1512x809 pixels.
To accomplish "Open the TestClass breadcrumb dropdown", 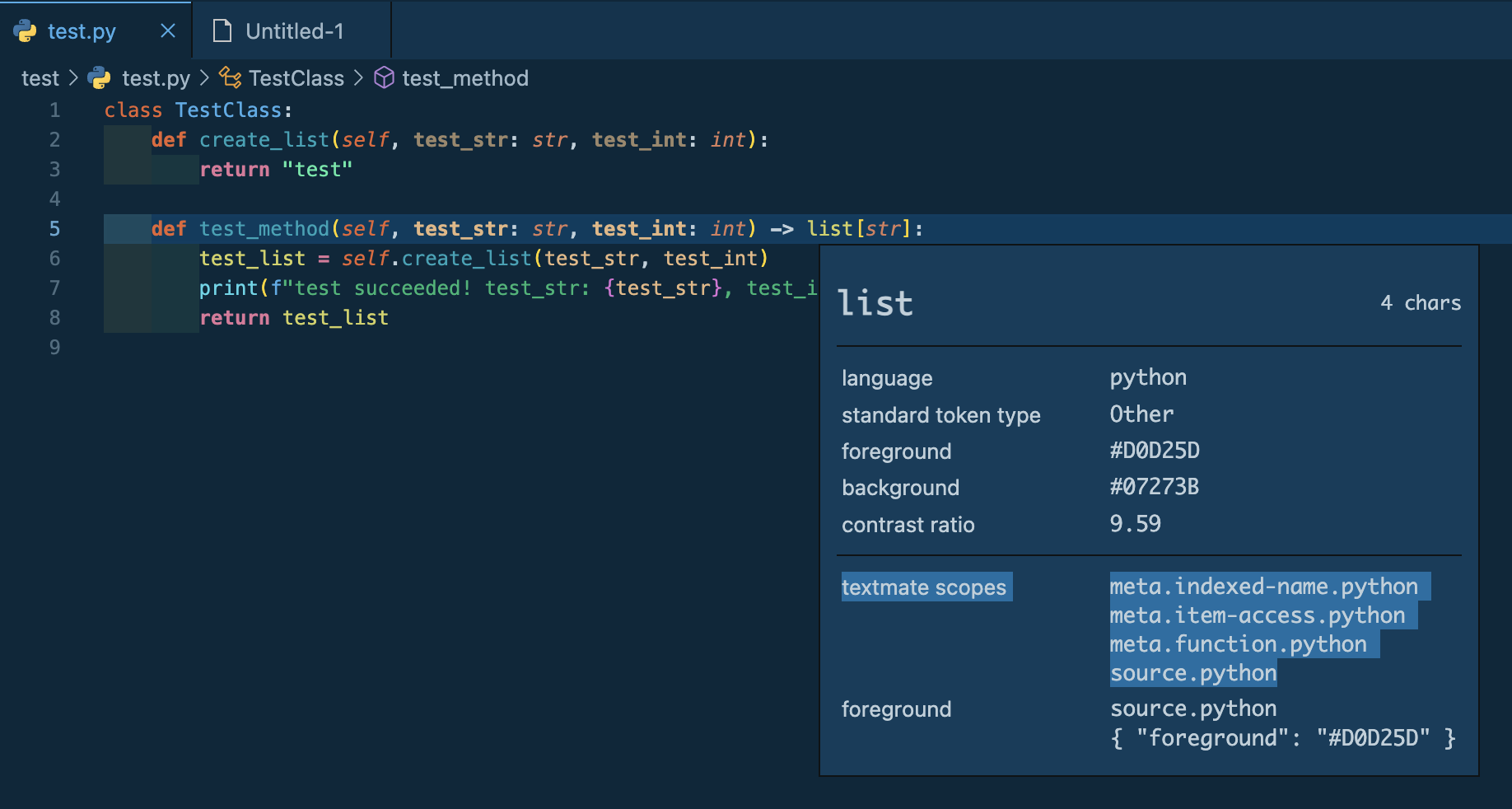I will (x=296, y=77).
